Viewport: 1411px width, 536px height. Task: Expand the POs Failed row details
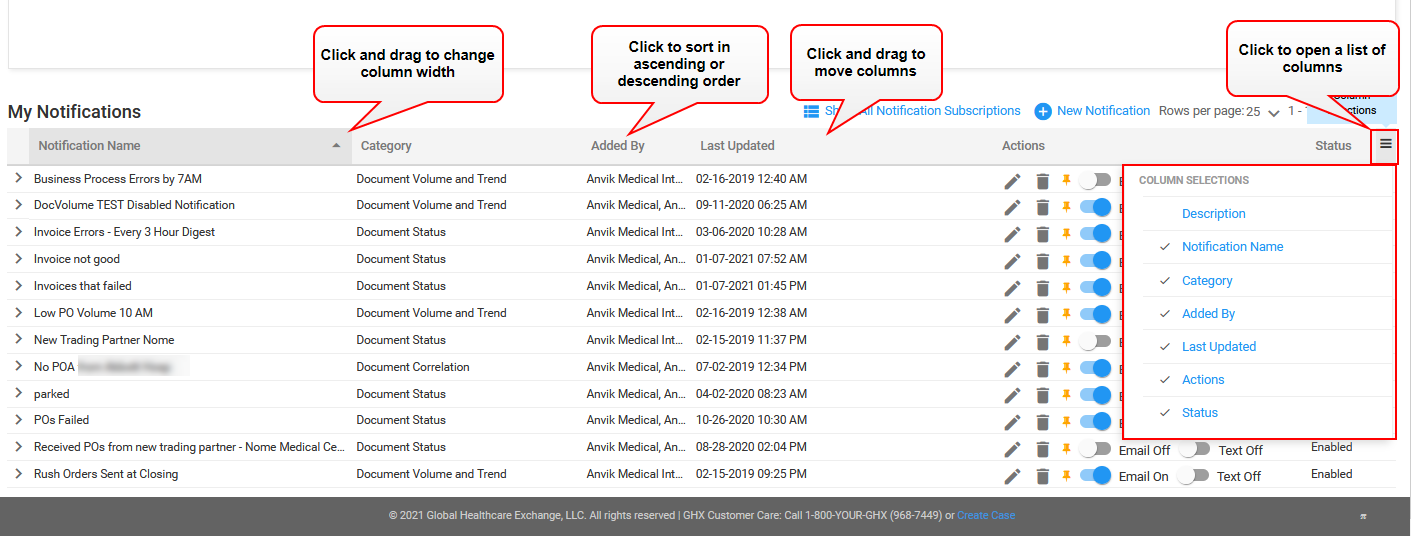18,420
